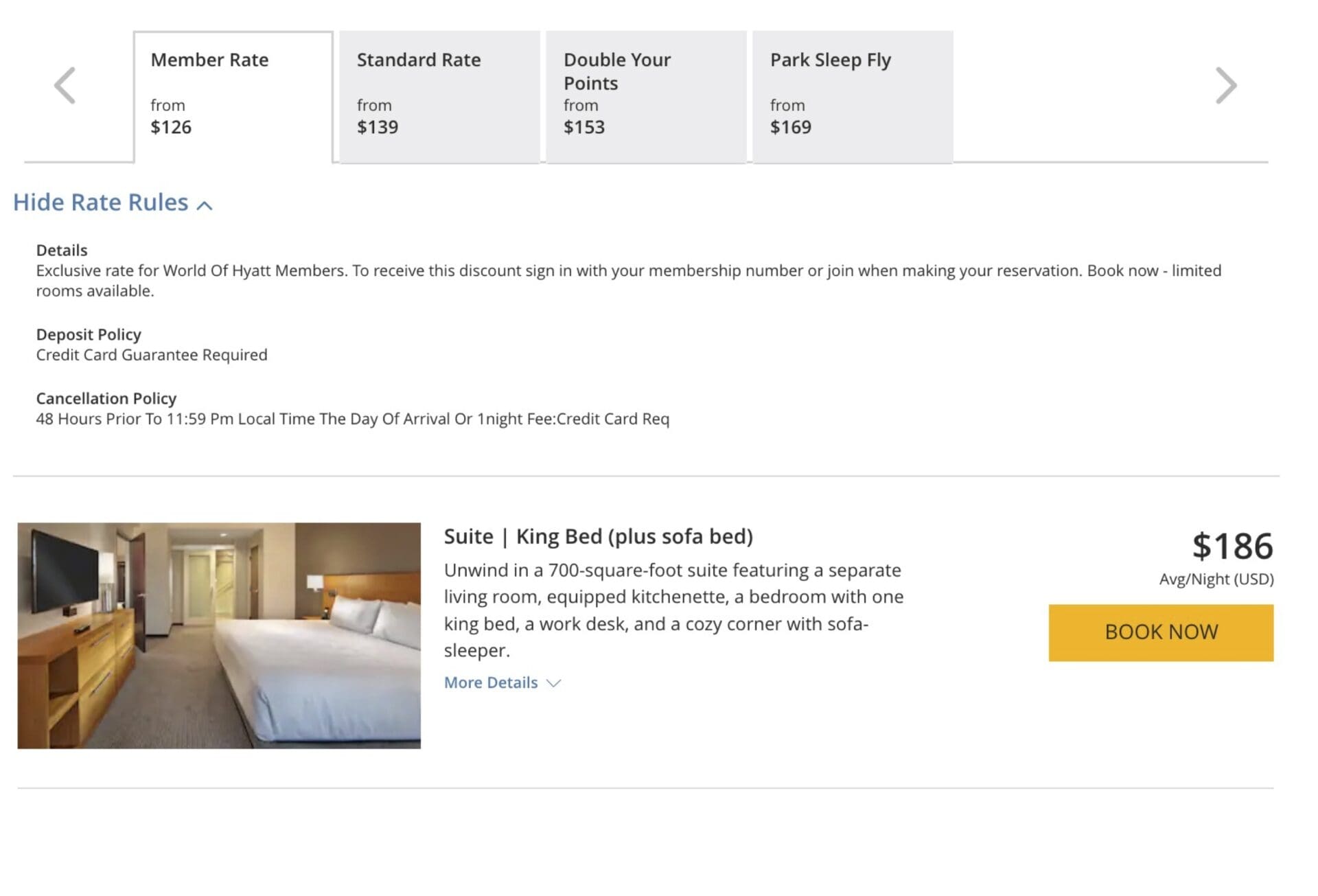Image resolution: width=1318 pixels, height=896 pixels.
Task: Click the downward caret beside More Details
Action: (553, 683)
